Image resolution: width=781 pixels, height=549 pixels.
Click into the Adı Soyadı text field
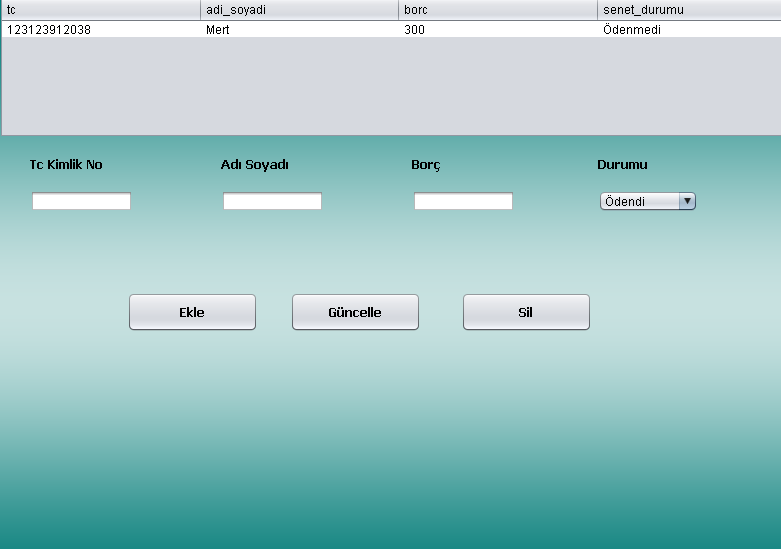coord(272,201)
